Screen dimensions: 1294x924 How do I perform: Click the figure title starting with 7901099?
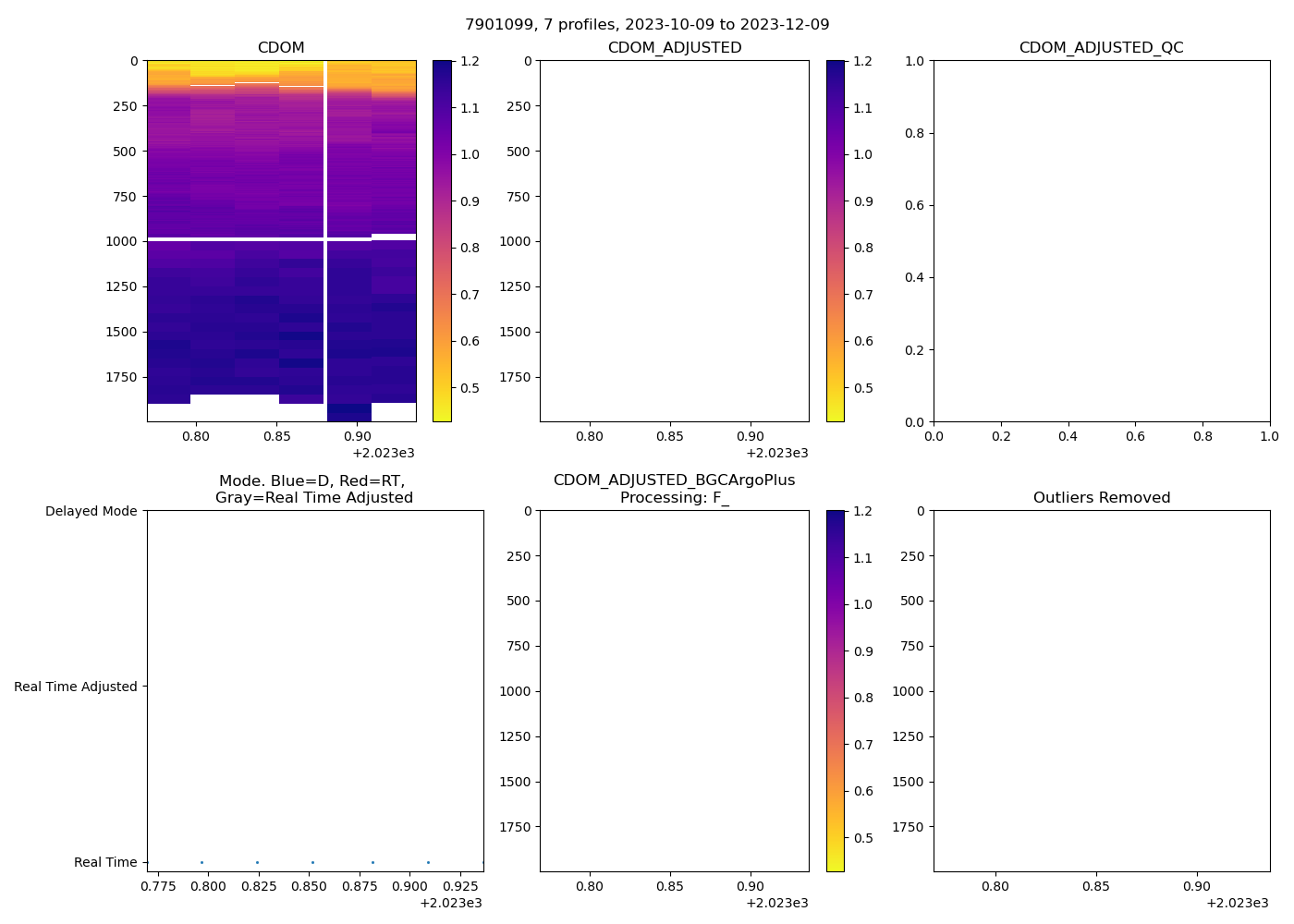click(x=647, y=25)
